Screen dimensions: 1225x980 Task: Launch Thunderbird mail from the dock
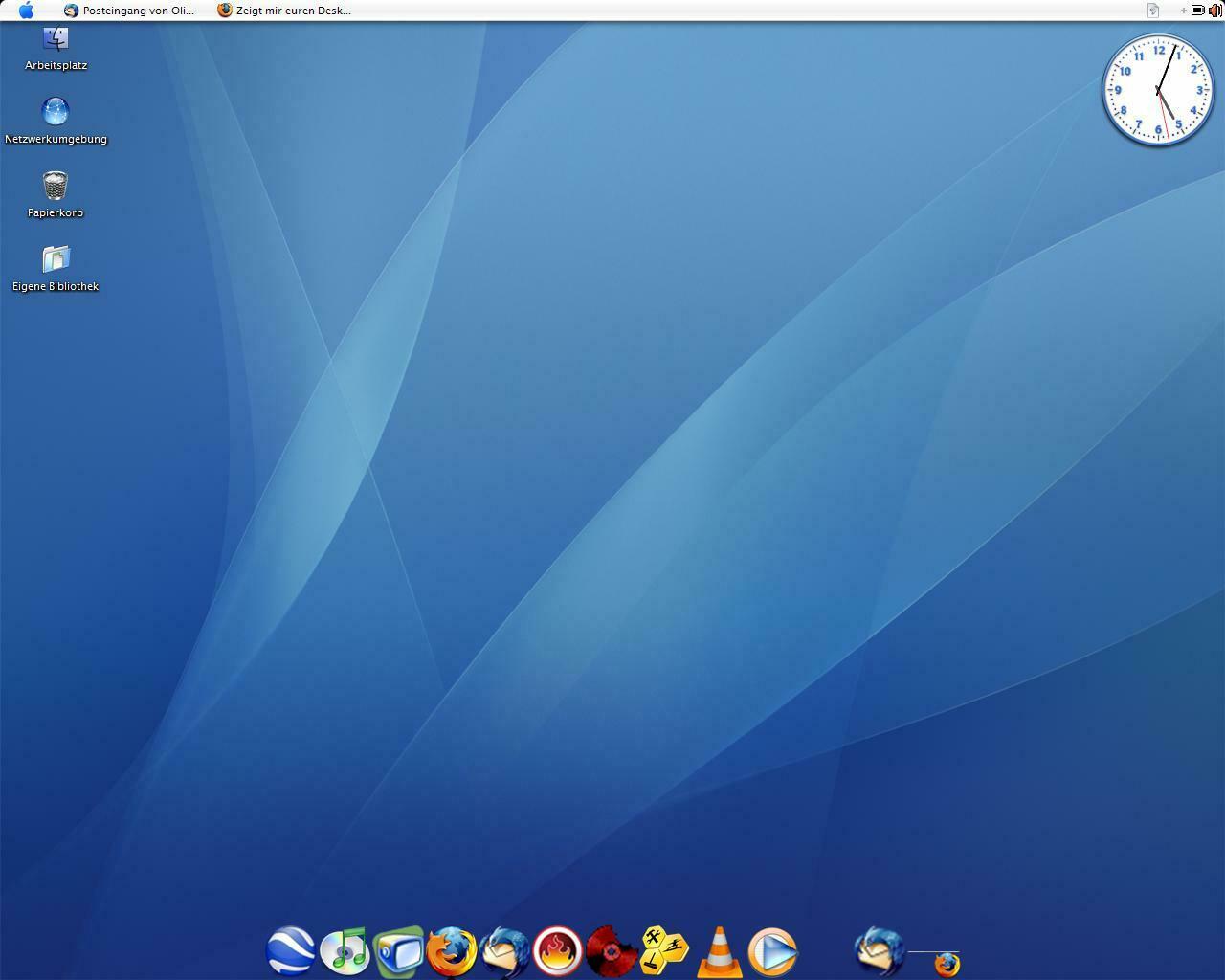point(505,951)
